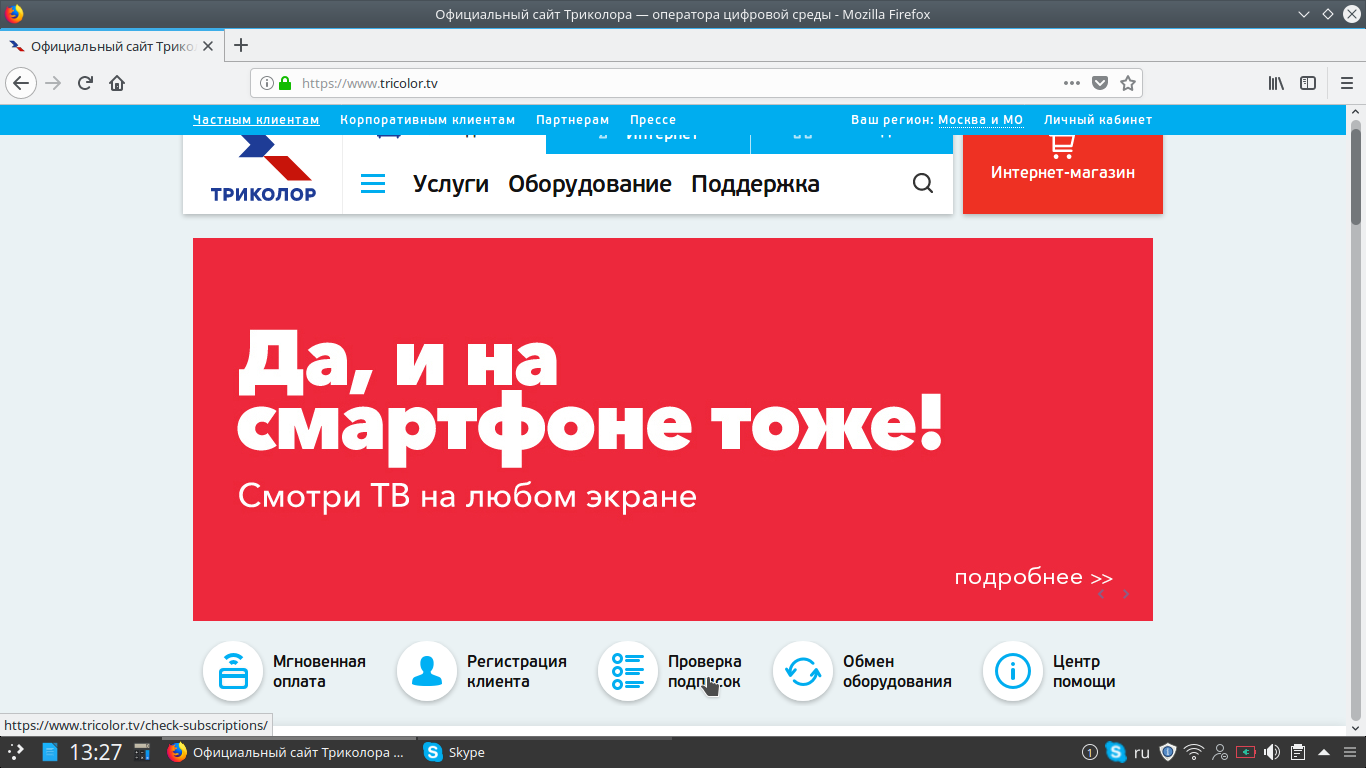
Task: Click the Обмен оборудования arrows icon
Action: [803, 671]
